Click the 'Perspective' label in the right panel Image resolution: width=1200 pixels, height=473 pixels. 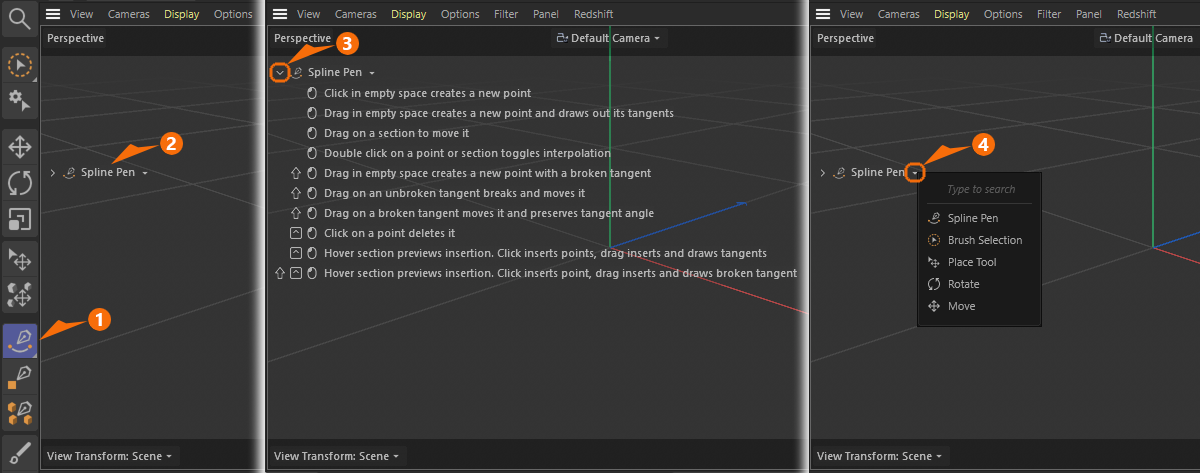(x=846, y=38)
